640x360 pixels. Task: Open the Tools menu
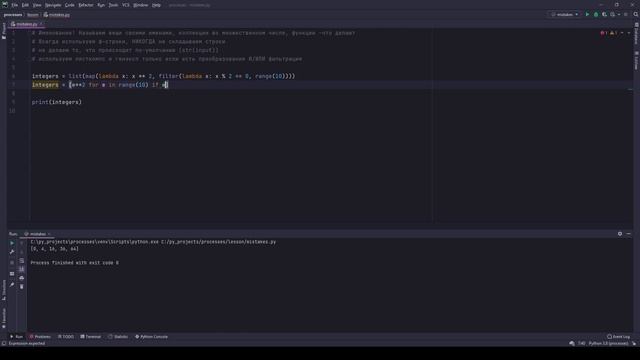(x=113, y=5)
